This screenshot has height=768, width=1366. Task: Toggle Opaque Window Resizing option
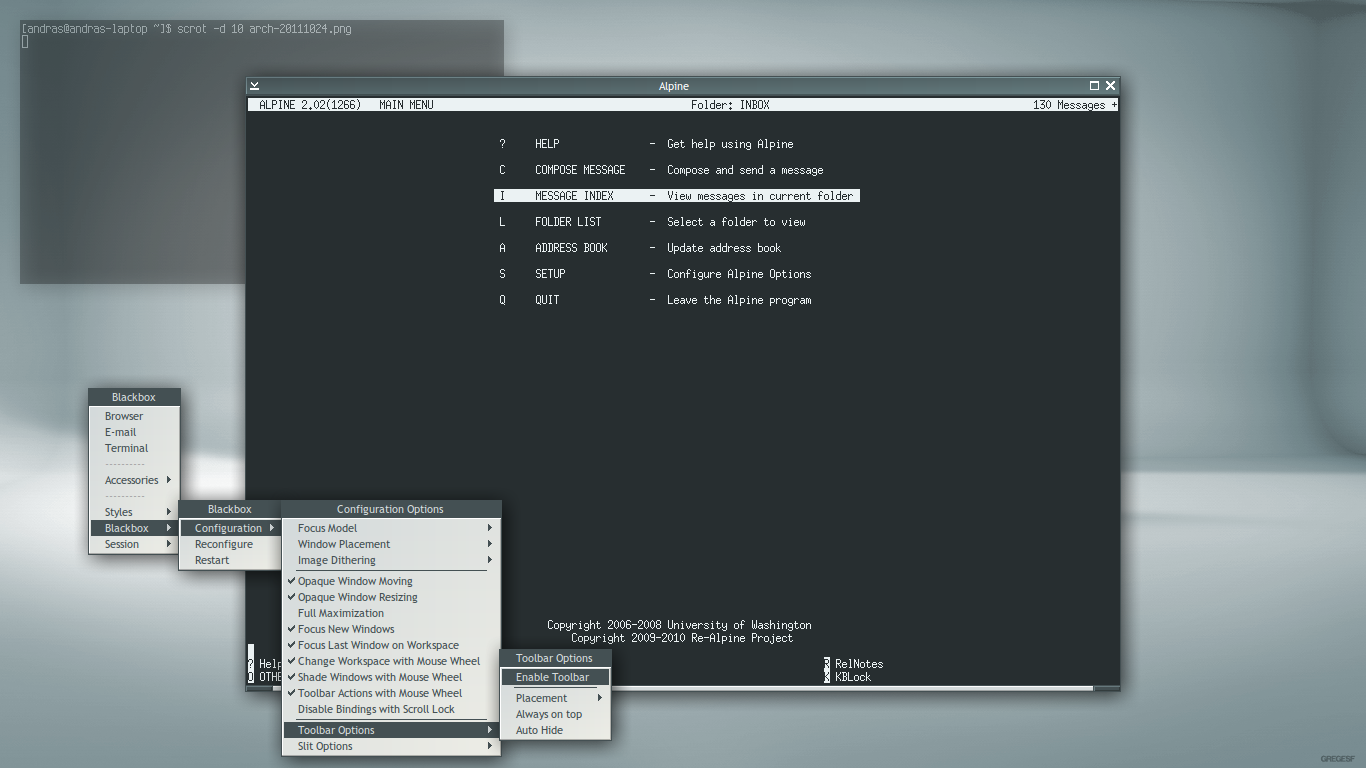(x=391, y=597)
